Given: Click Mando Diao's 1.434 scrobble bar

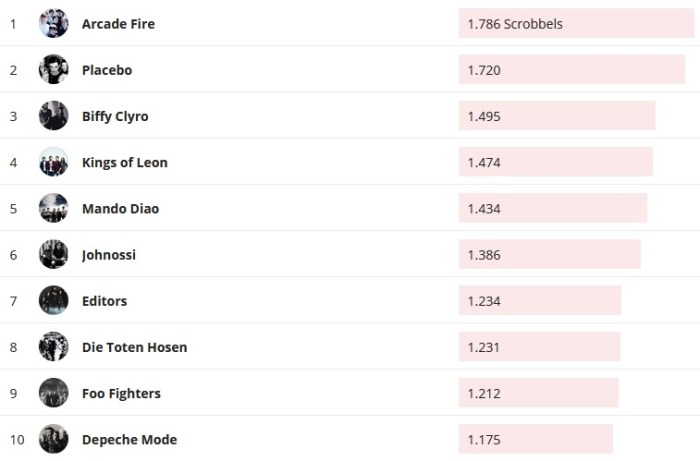Looking at the screenshot, I should coord(552,208).
